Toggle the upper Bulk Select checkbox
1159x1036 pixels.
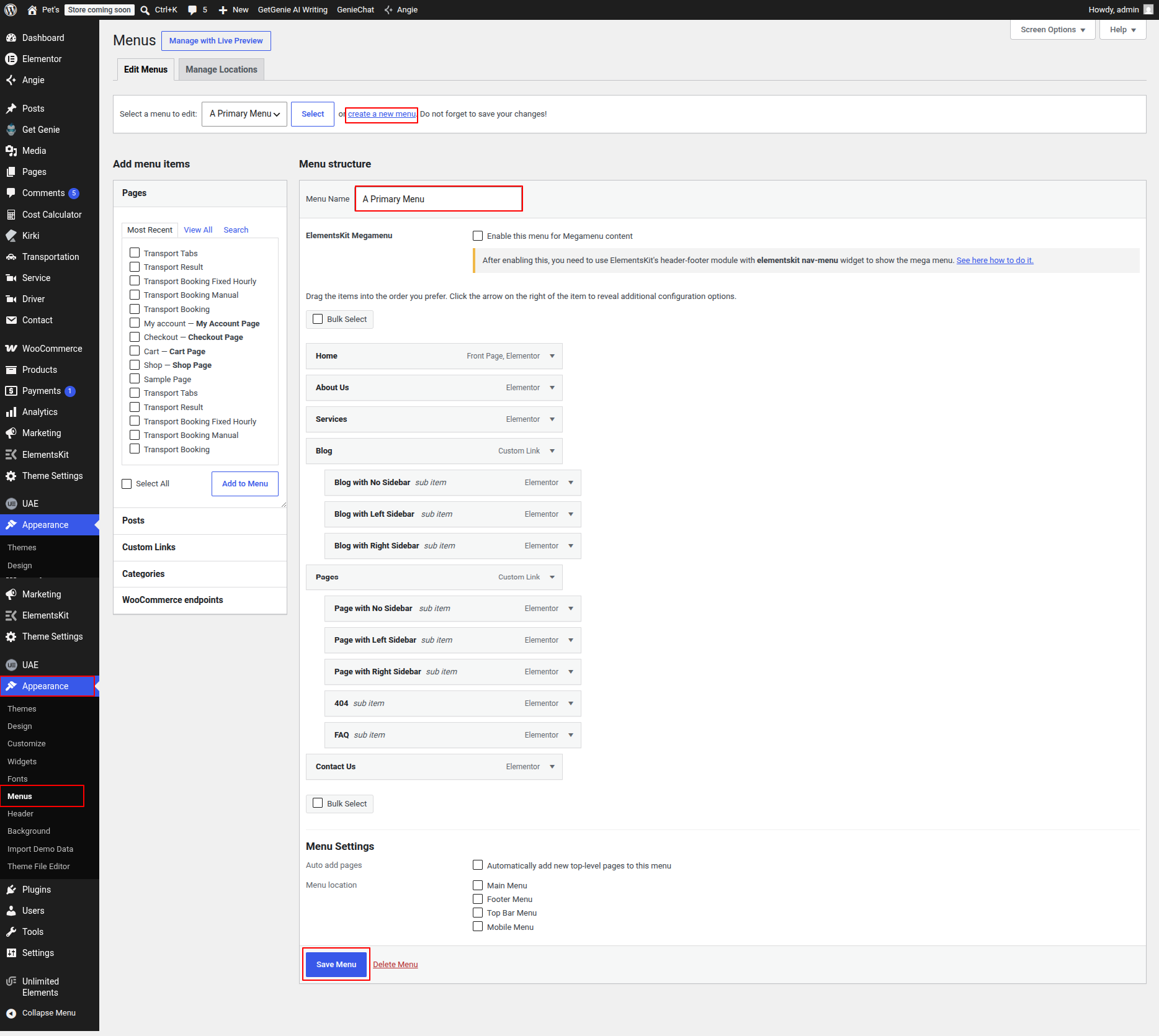(318, 319)
